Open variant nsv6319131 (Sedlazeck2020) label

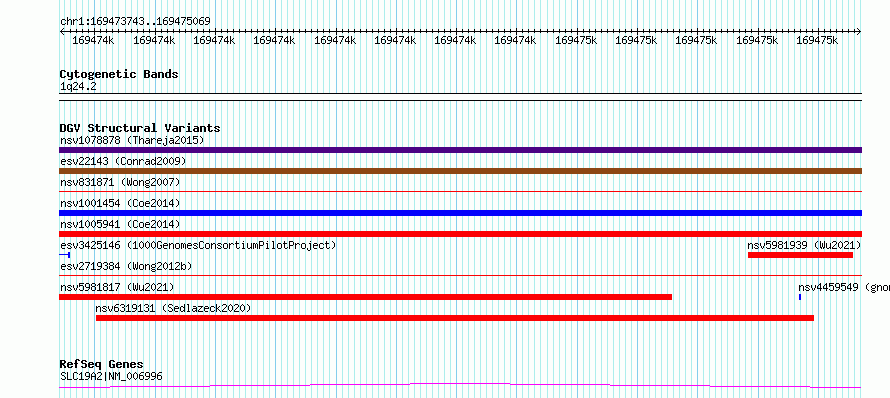point(173,308)
